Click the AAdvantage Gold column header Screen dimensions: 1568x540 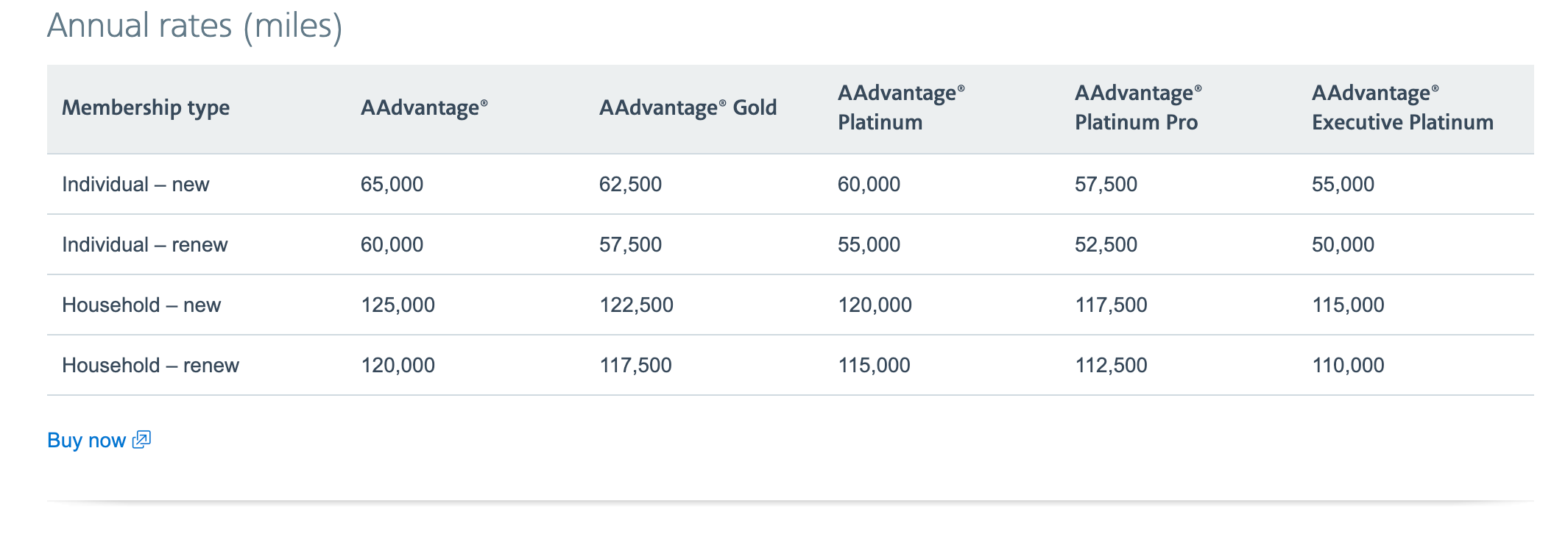tap(688, 107)
